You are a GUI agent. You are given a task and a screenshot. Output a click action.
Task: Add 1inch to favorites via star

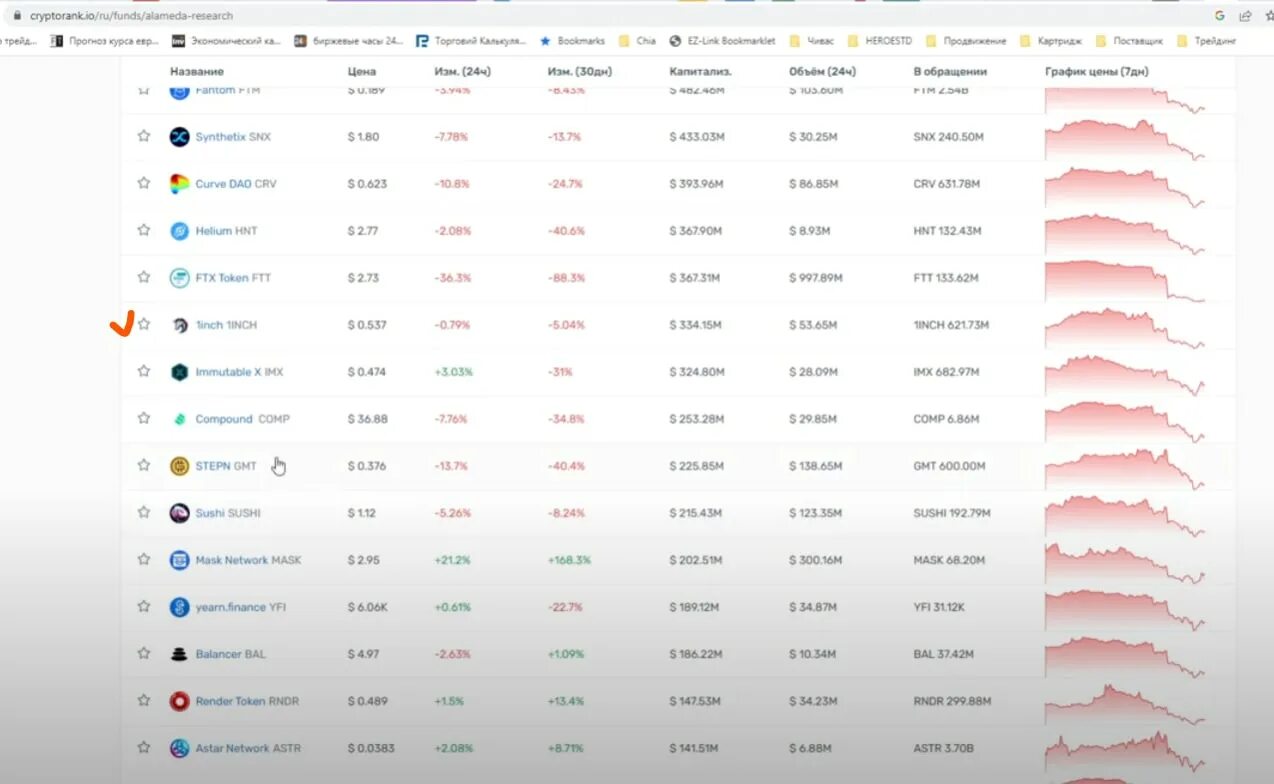(x=144, y=324)
